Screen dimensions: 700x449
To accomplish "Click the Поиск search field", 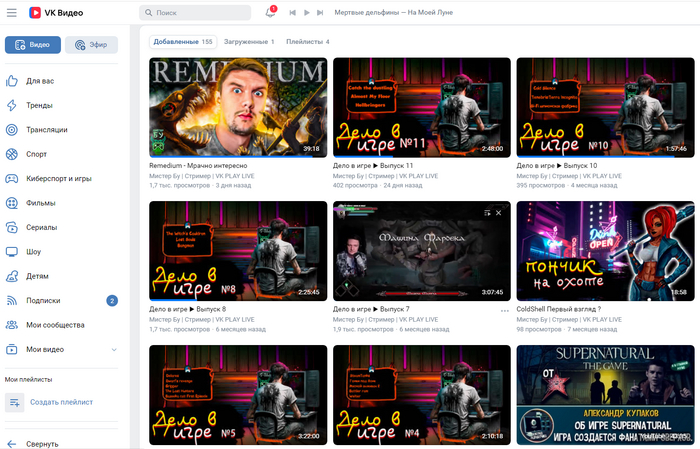I will [195, 13].
